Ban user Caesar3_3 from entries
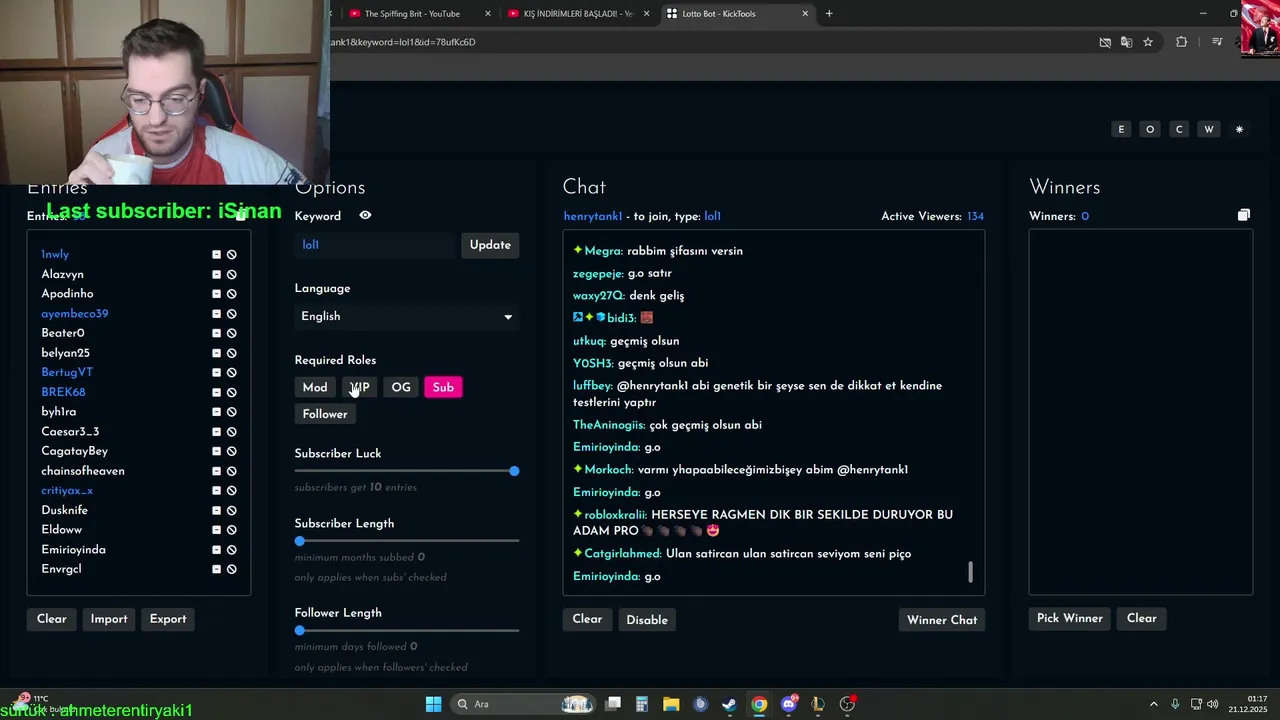This screenshot has width=1280, height=720. pos(231,432)
